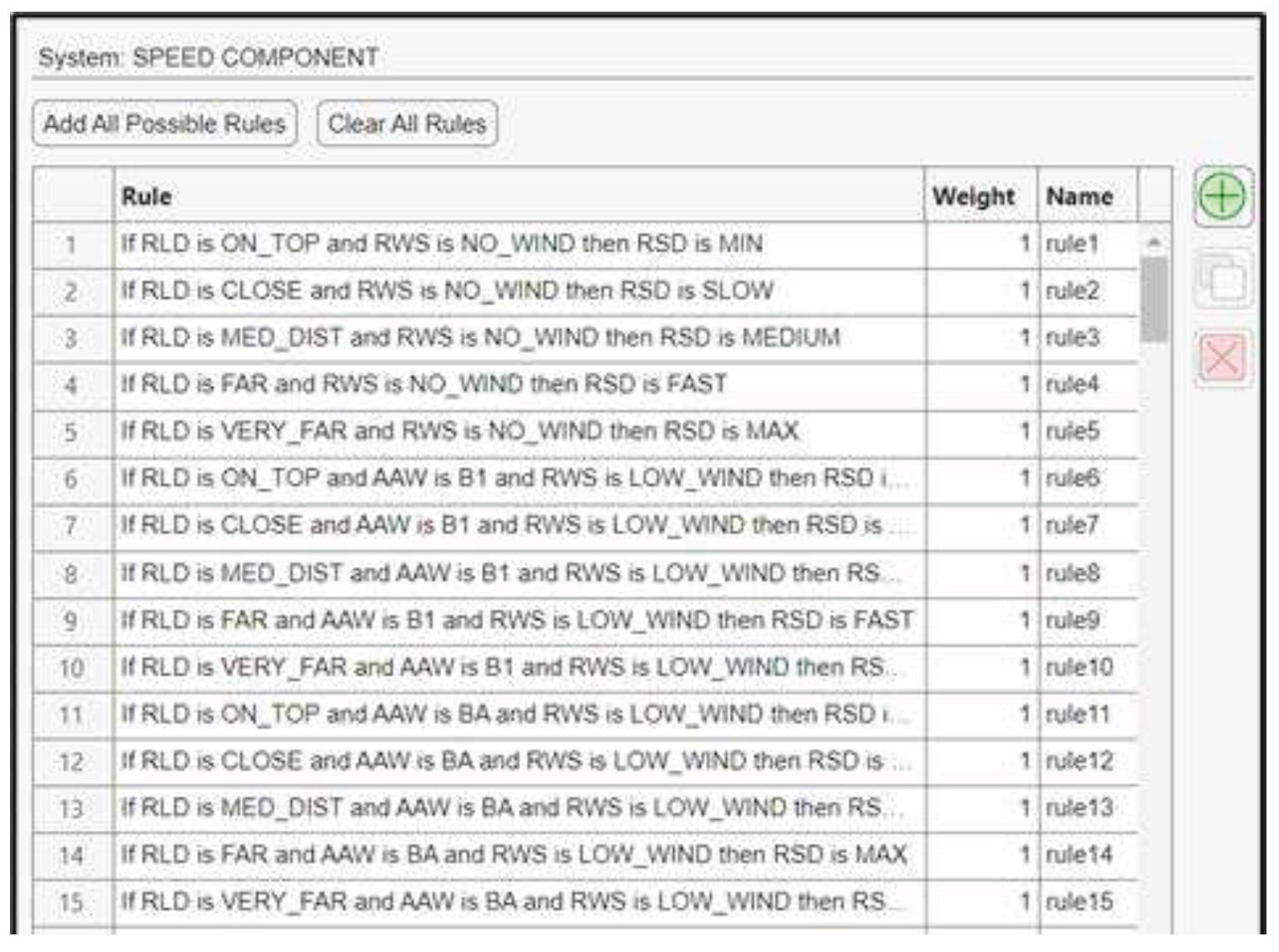Click the rule 5 text ending in MAX

459,432
